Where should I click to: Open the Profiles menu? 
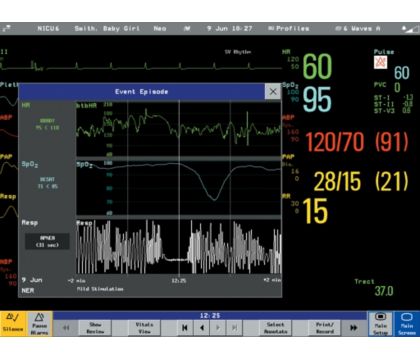pyautogui.click(x=289, y=29)
